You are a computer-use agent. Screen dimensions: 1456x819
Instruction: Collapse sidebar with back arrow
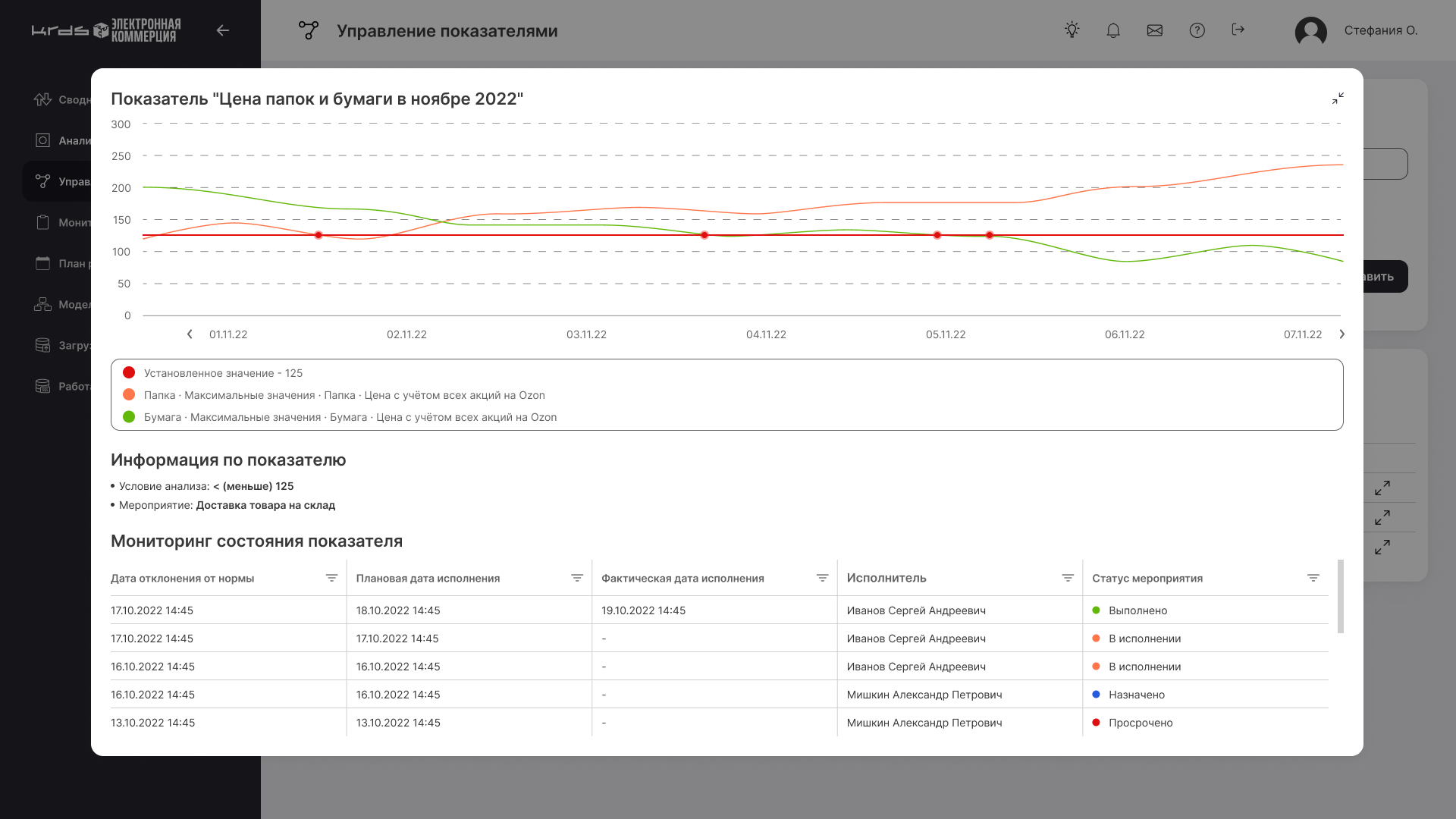222,30
